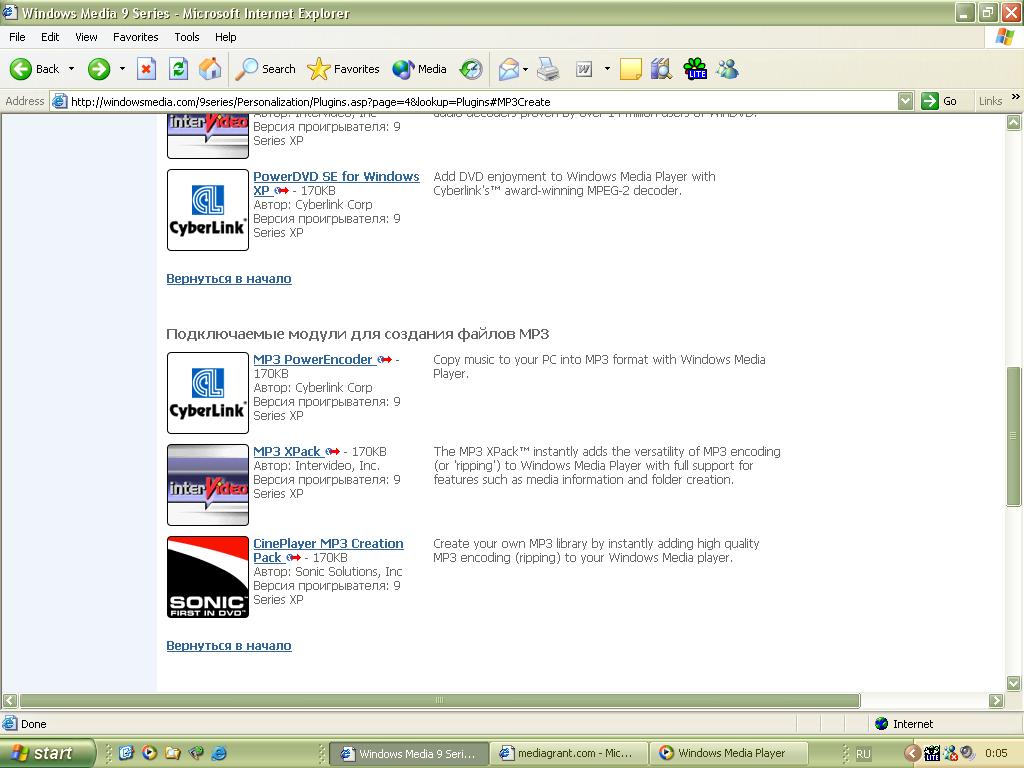This screenshot has height=768, width=1024.
Task: Open the Windows Start button
Action: pos(47,753)
